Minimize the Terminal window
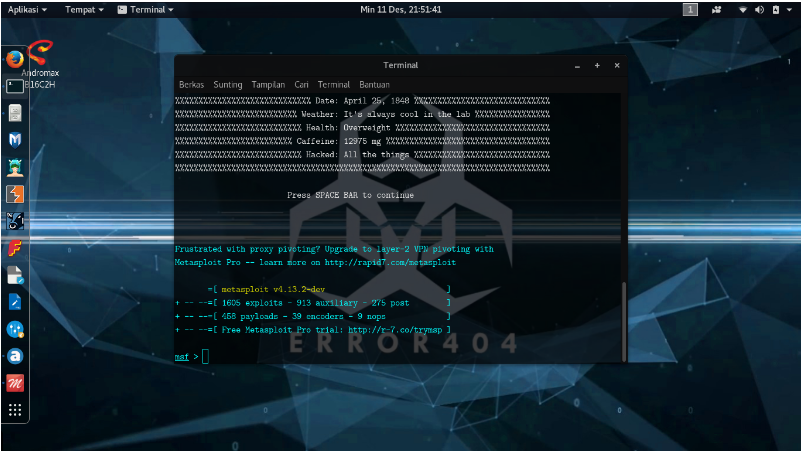This screenshot has width=802, height=451. point(577,65)
